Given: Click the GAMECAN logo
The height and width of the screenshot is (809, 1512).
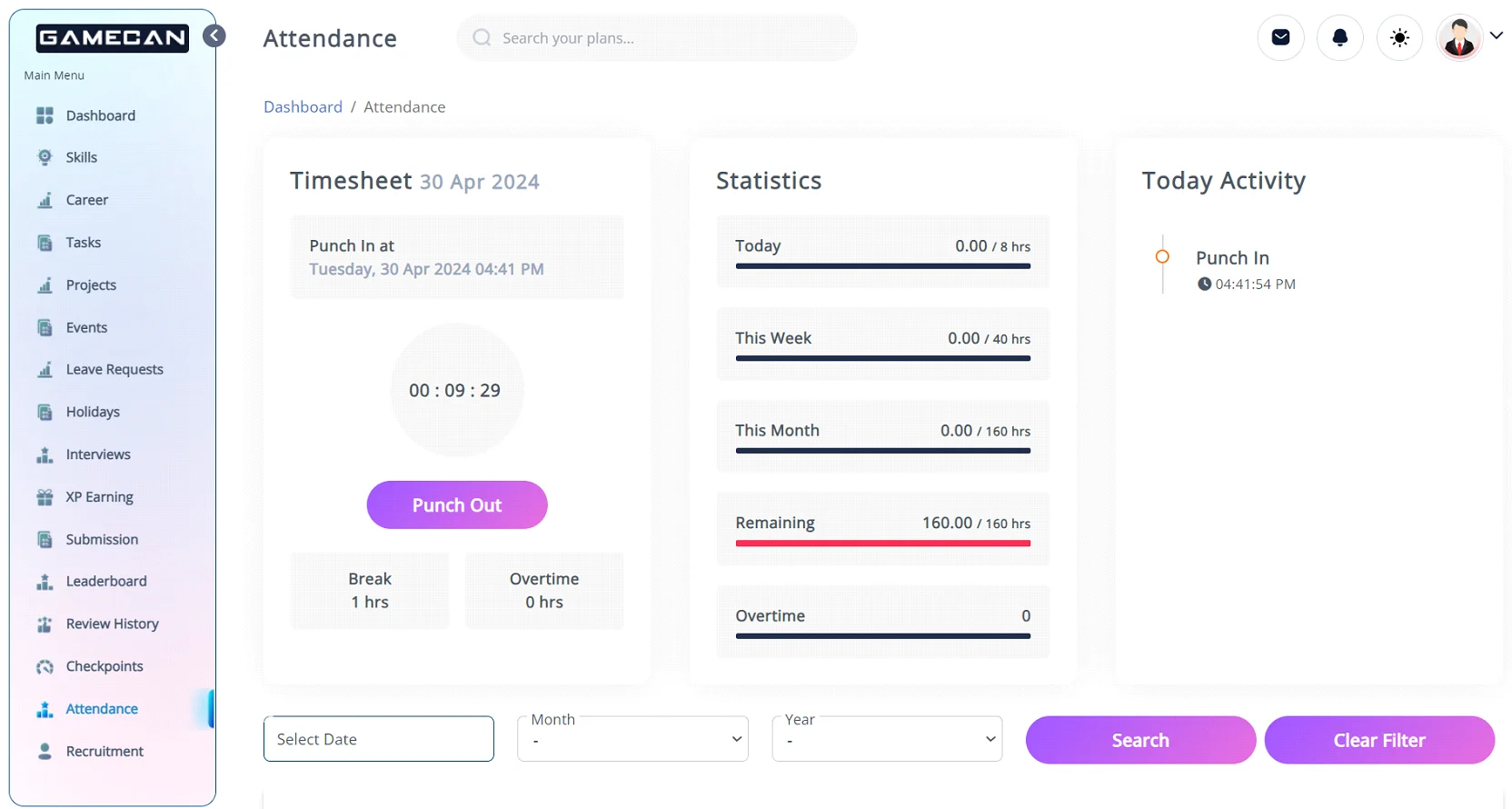Looking at the screenshot, I should [113, 38].
